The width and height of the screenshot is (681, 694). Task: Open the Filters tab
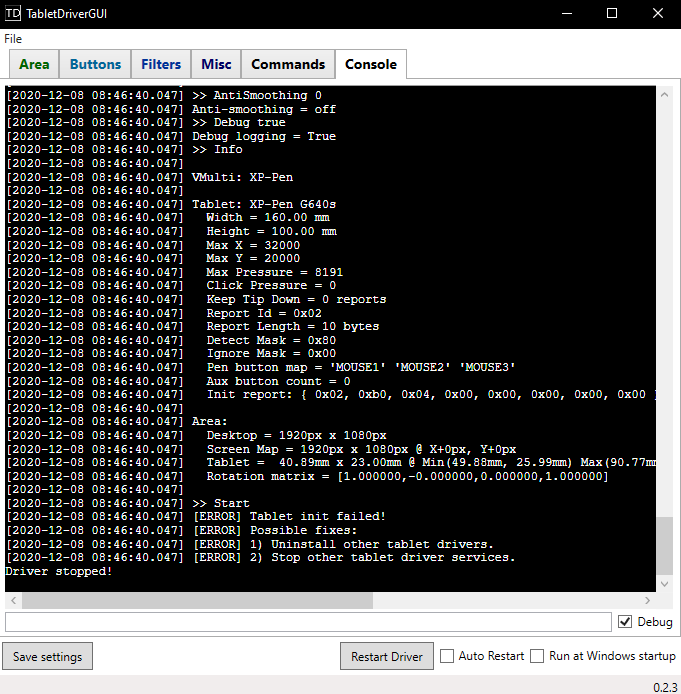click(x=161, y=64)
